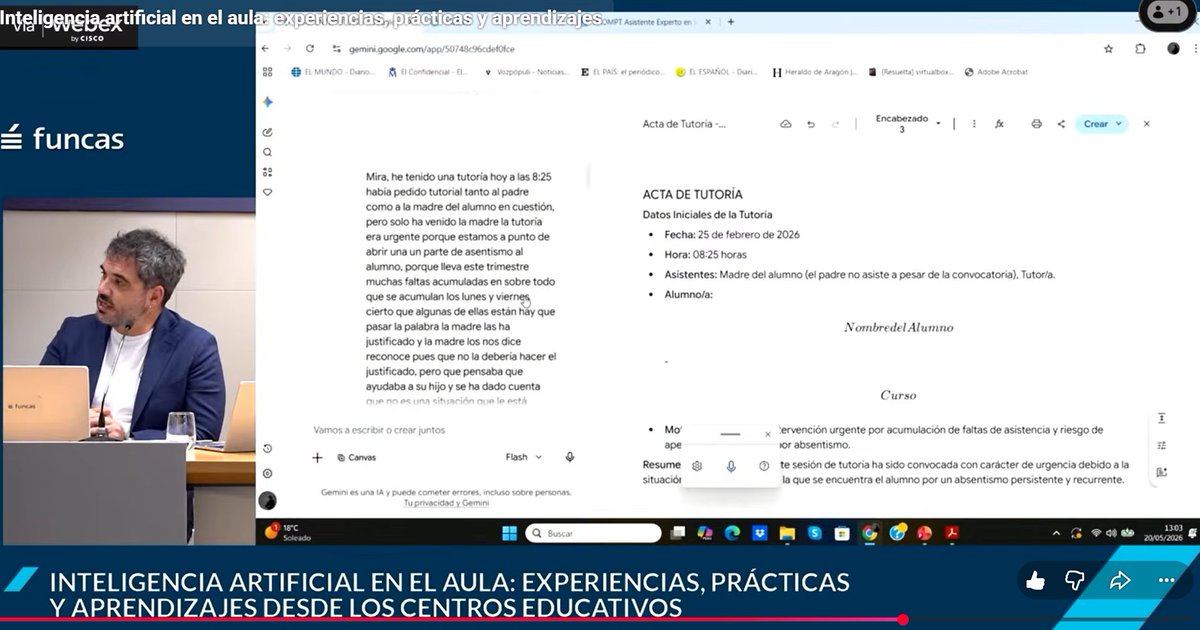Screen dimensions: 1200x630
Task: Click the Acta de Tutoría document title
Action: (684, 124)
